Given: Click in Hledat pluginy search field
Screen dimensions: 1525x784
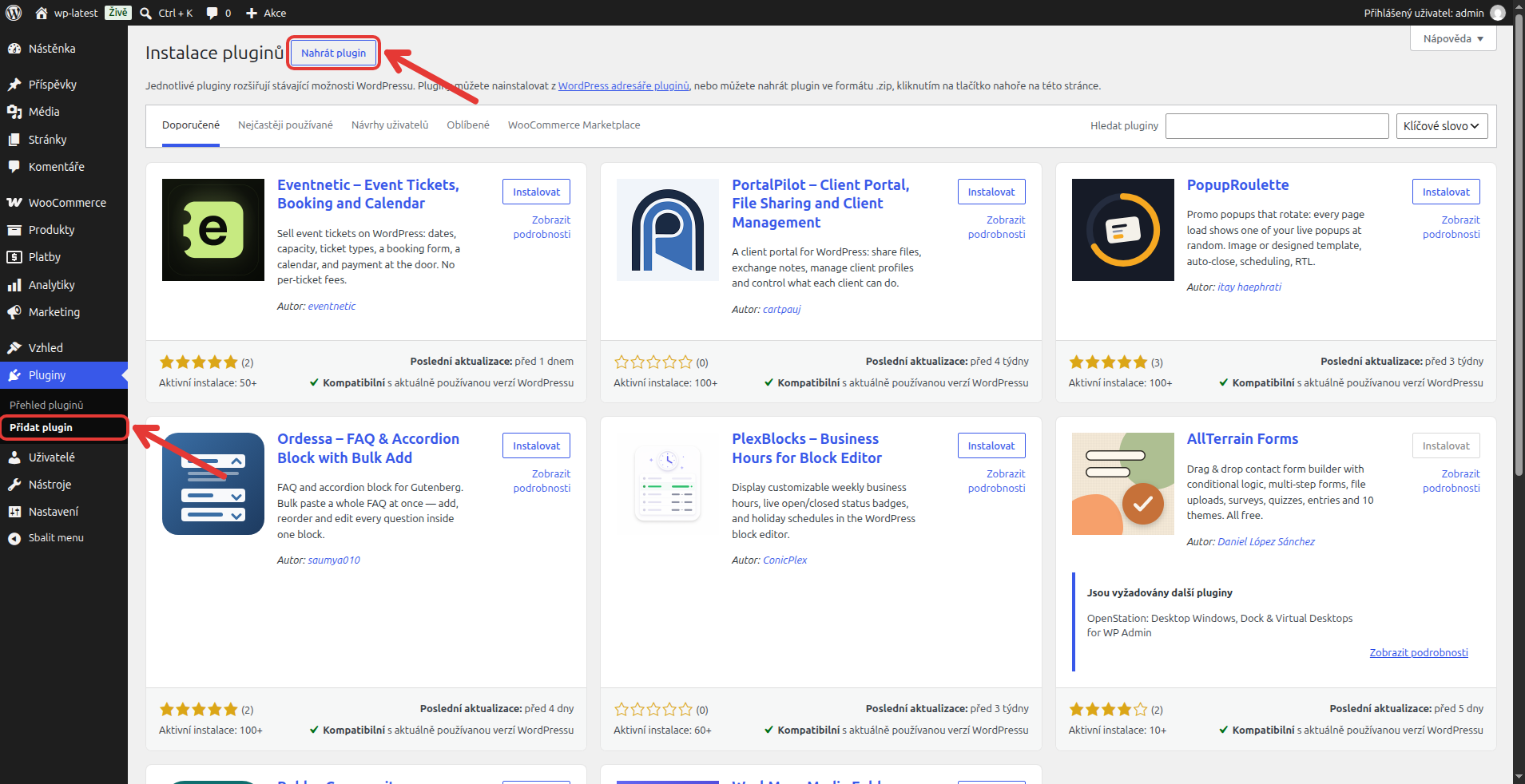Looking at the screenshot, I should (x=1277, y=126).
